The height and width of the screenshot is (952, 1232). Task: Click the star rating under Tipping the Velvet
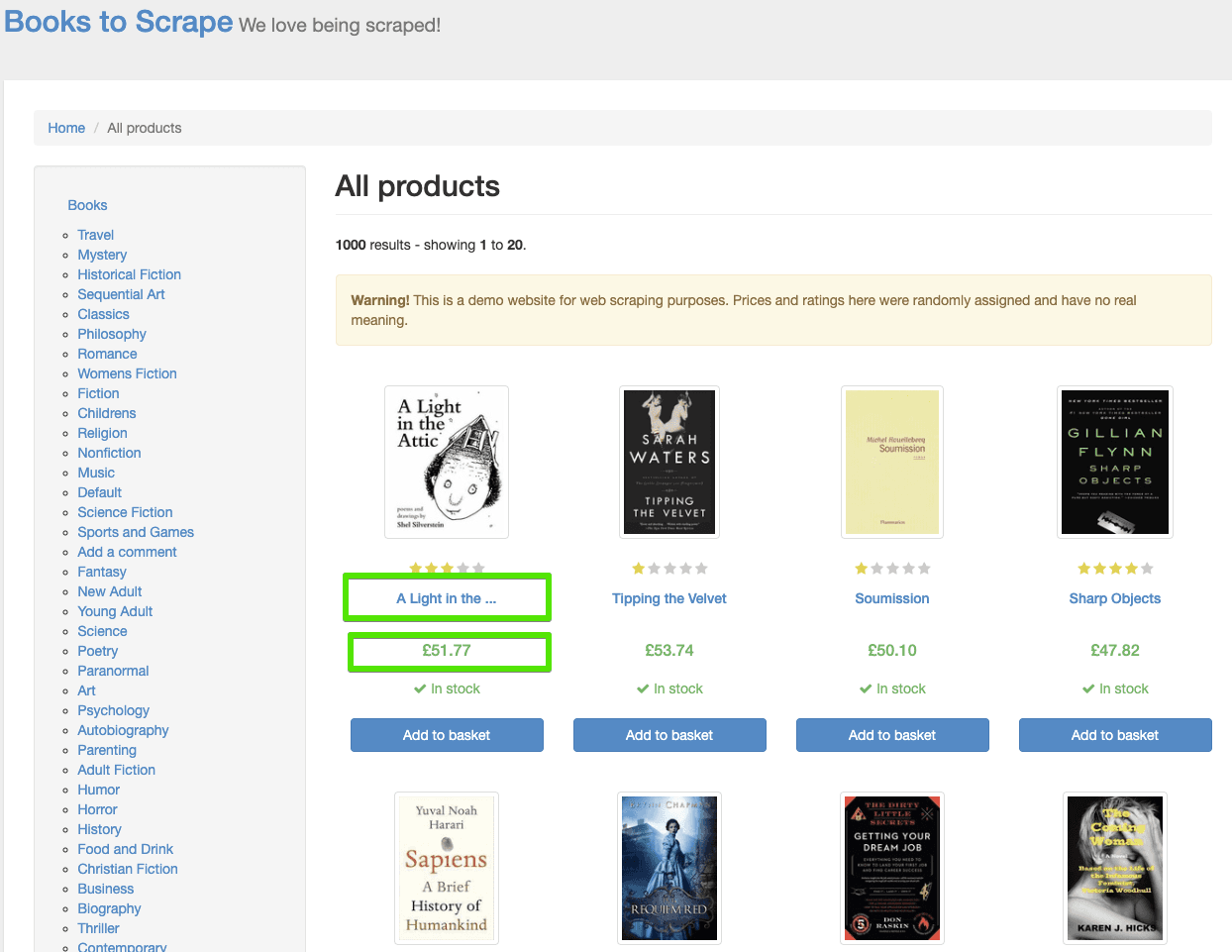tap(668, 569)
